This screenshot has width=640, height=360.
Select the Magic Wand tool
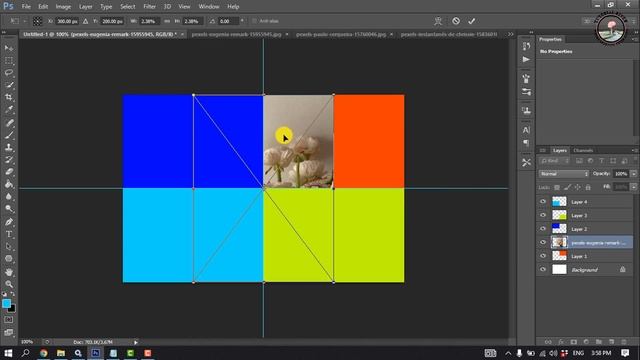coord(9,85)
